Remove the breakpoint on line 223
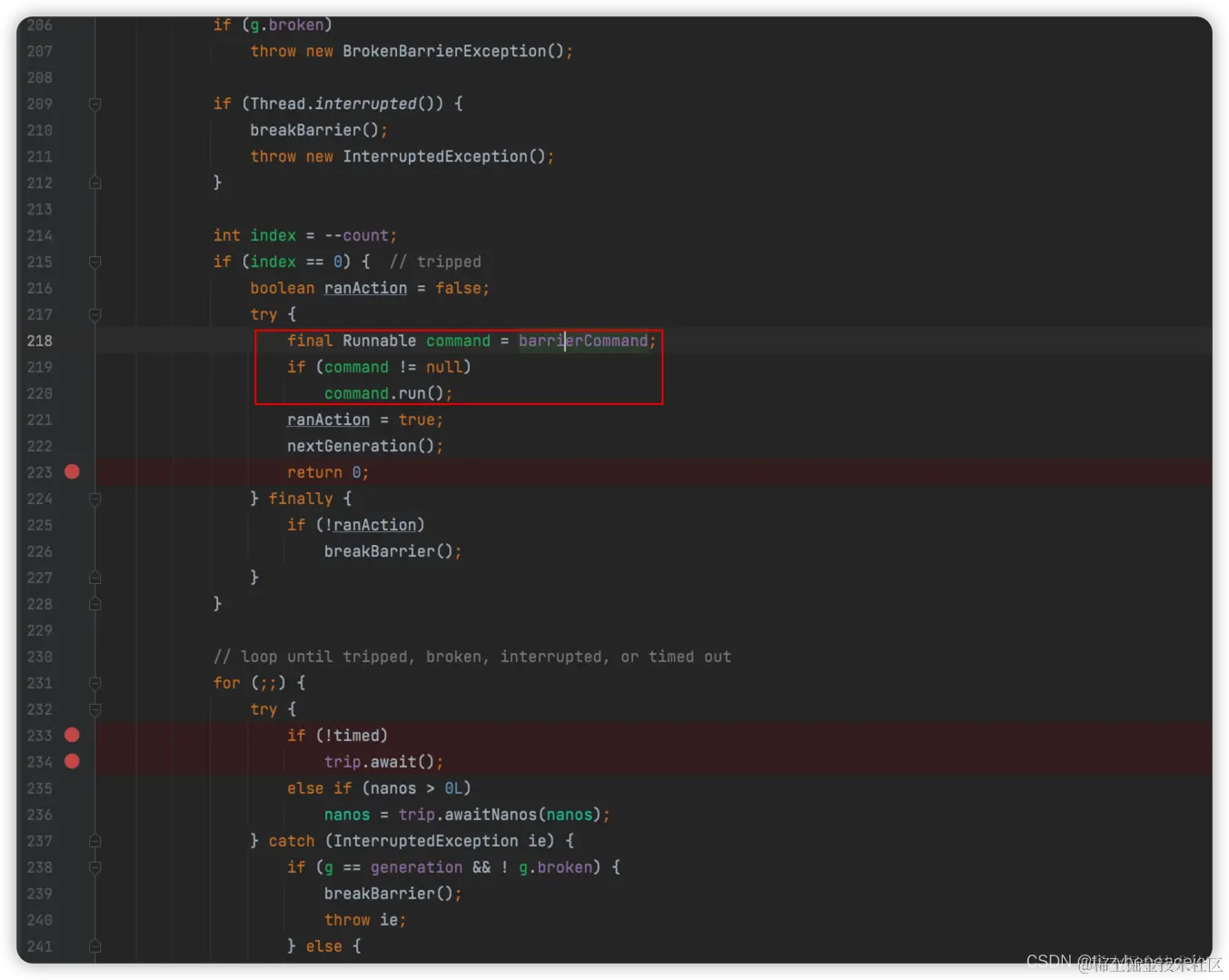The height and width of the screenshot is (980, 1229). (x=72, y=471)
